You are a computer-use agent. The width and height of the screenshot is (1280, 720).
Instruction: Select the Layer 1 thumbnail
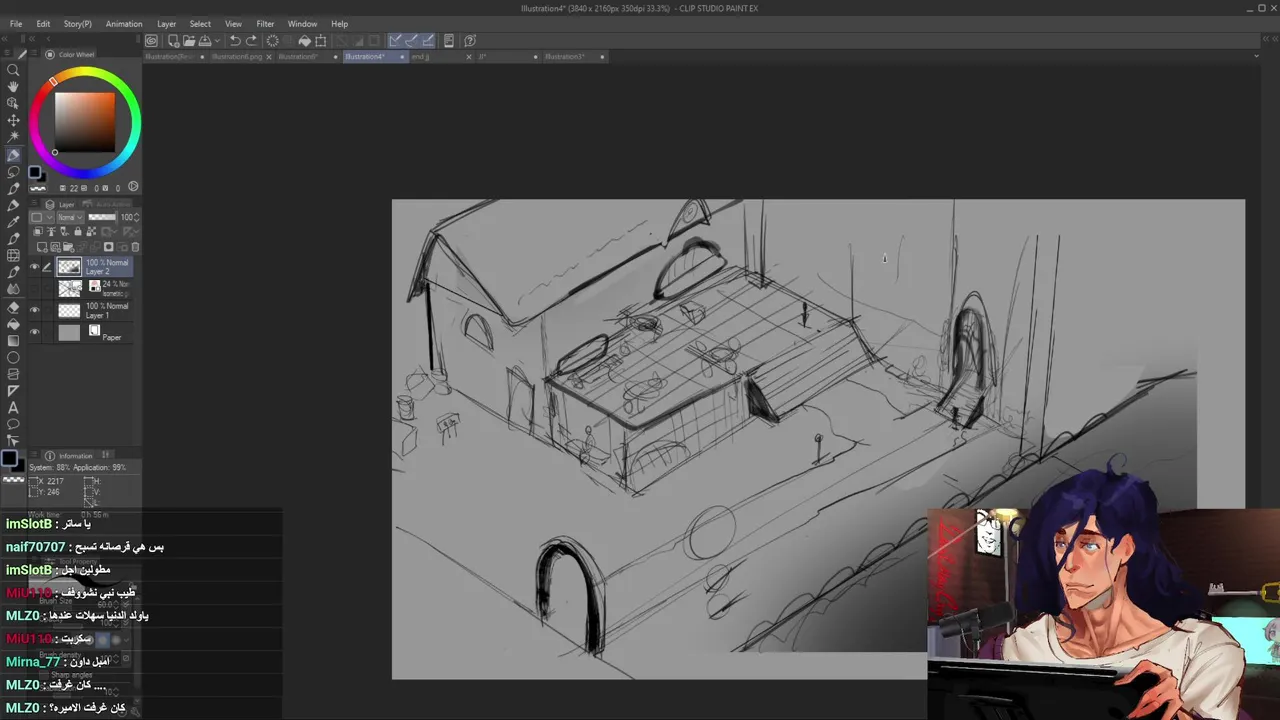69,310
